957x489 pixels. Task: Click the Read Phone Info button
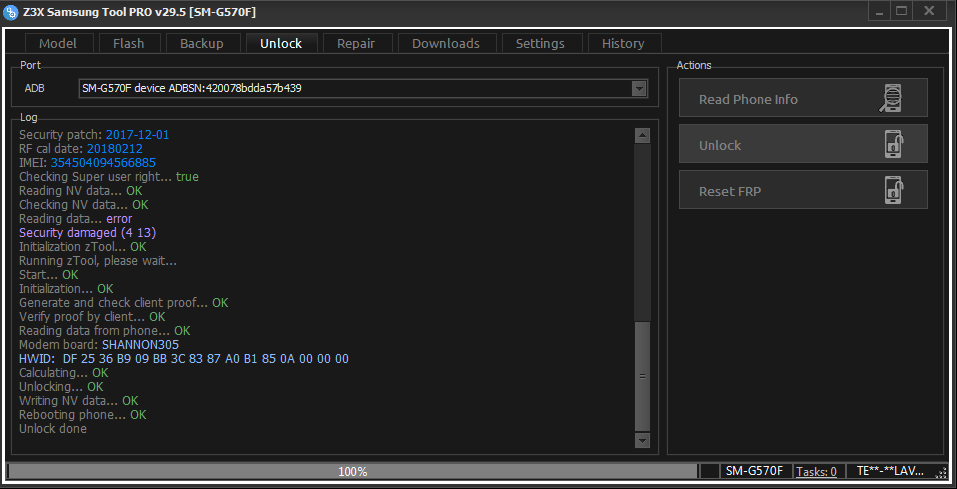click(x=803, y=99)
